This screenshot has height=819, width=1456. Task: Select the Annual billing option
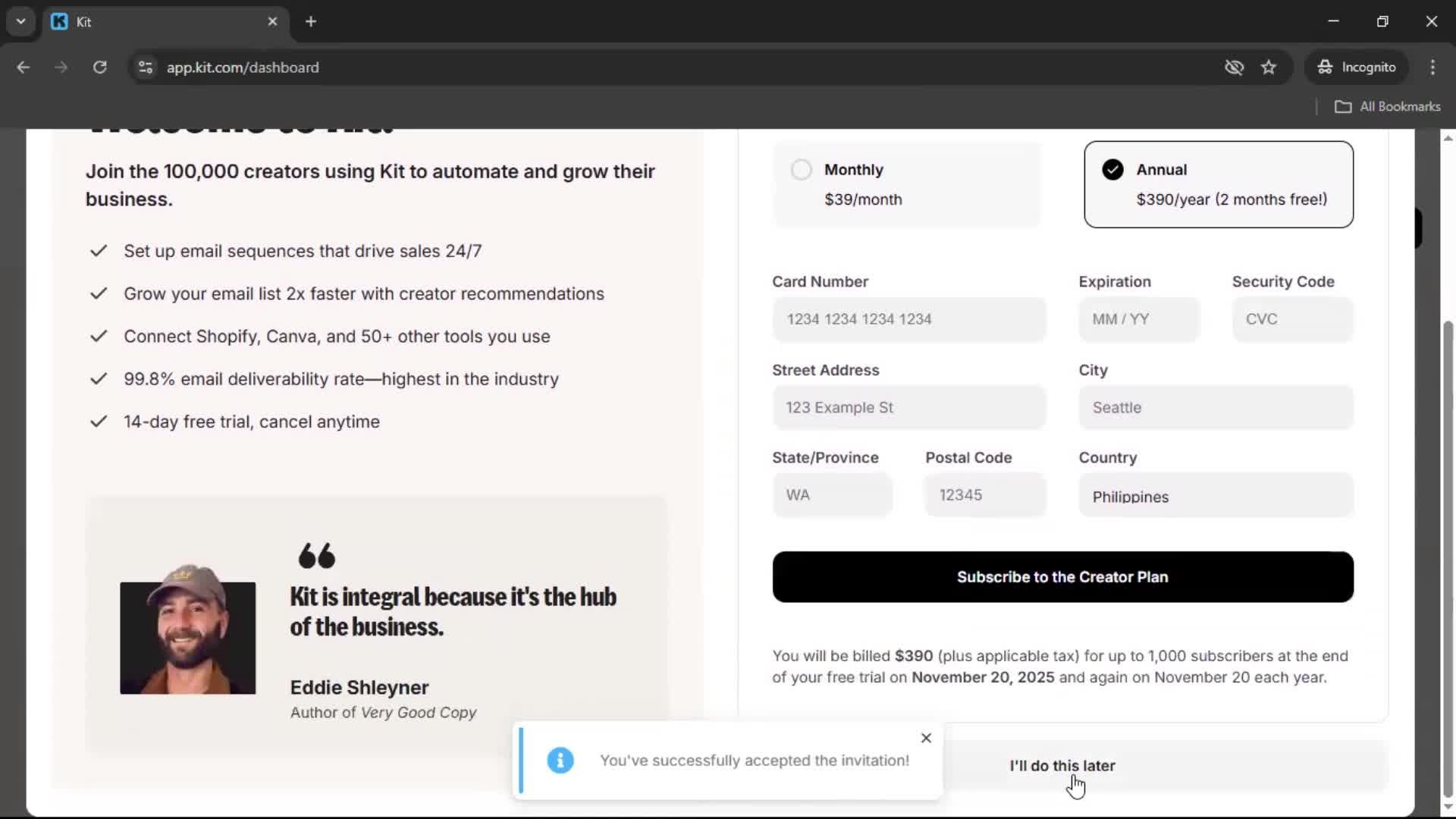pos(1218,184)
